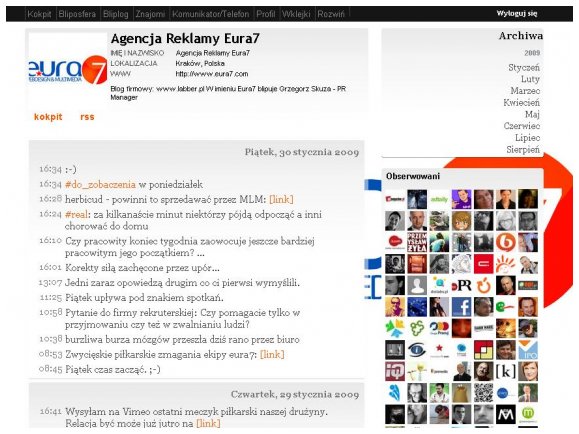This screenshot has width=579, height=434.
Task: Click Rozwiń in the top navigation
Action: pos(331,14)
